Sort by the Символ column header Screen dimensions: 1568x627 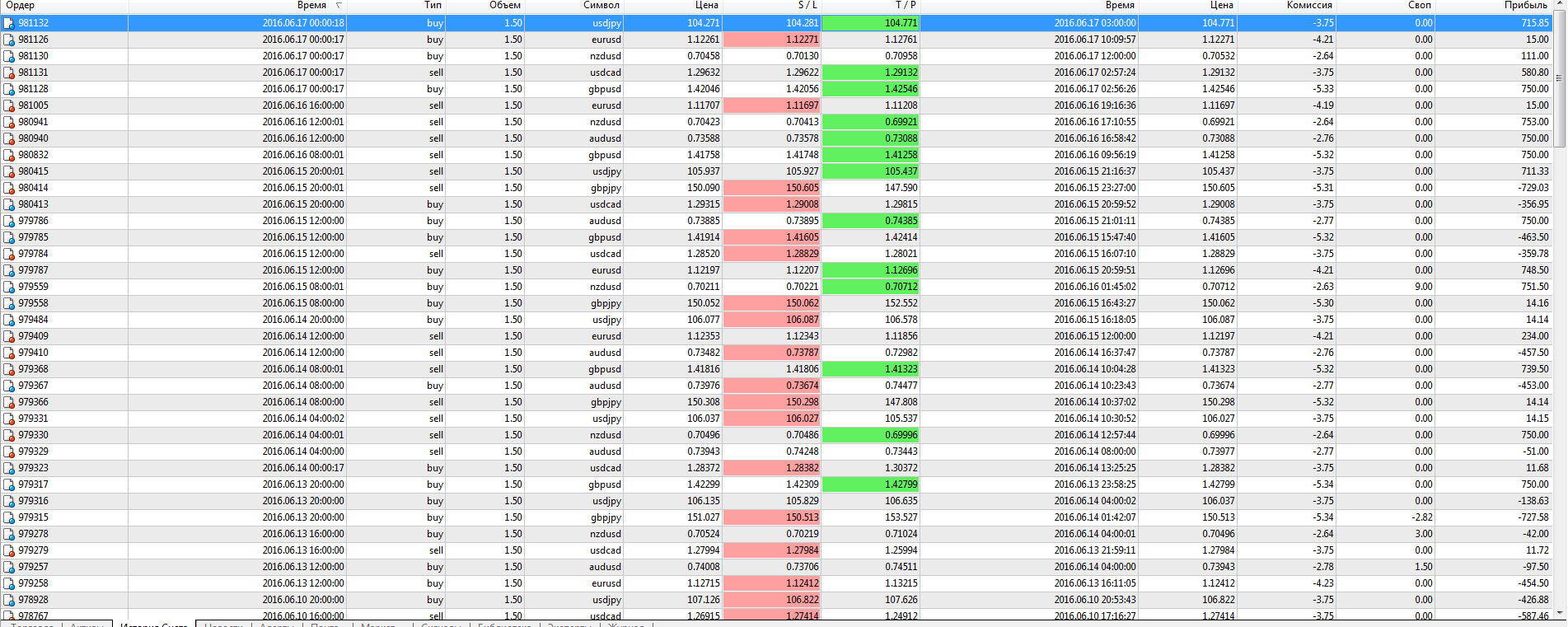click(601, 6)
